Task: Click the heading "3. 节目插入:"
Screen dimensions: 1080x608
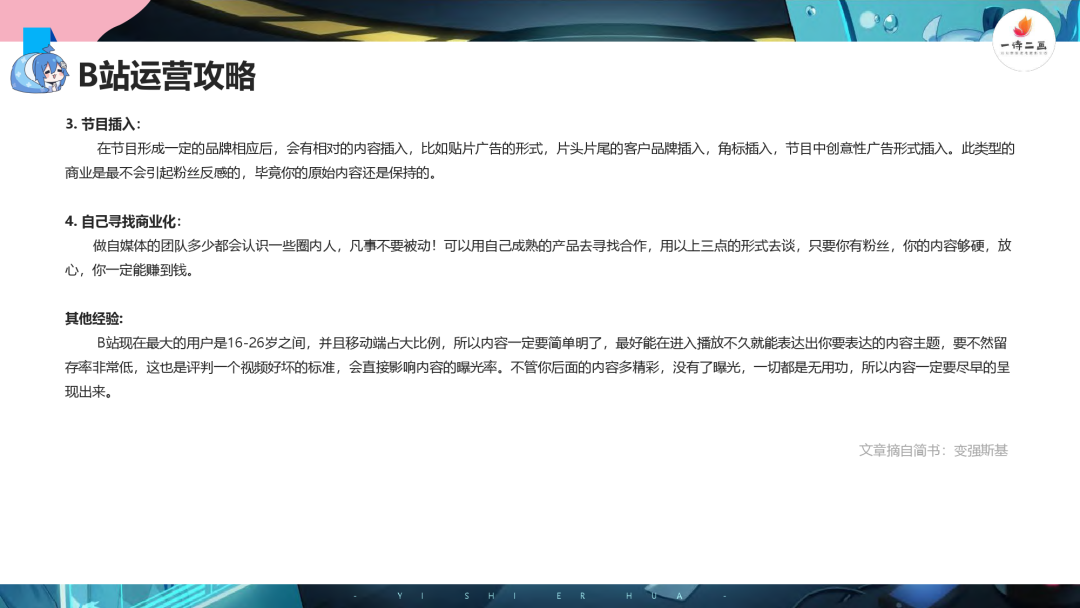Action: pyautogui.click(x=103, y=124)
